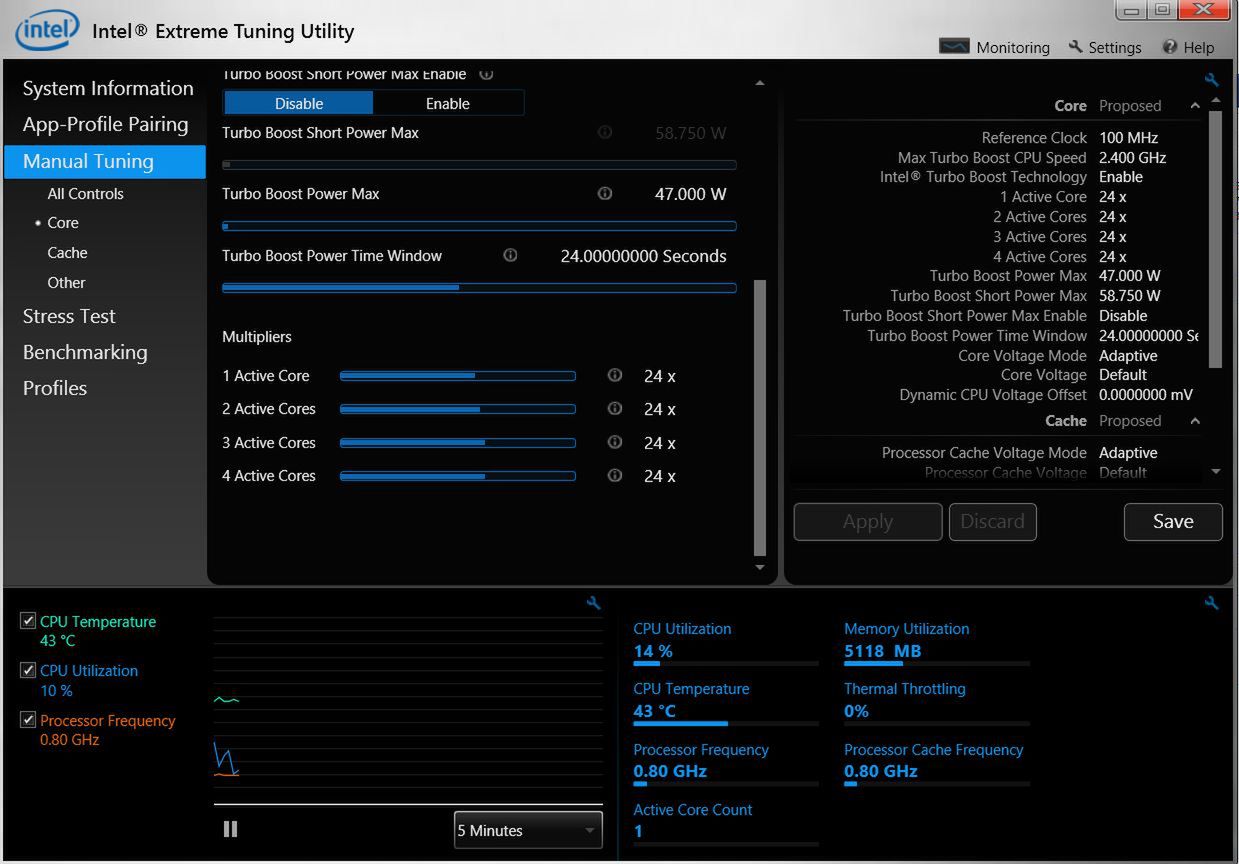Select Disable for Turbo Boost Short Power Max
This screenshot has height=864, width=1239.
click(x=299, y=103)
